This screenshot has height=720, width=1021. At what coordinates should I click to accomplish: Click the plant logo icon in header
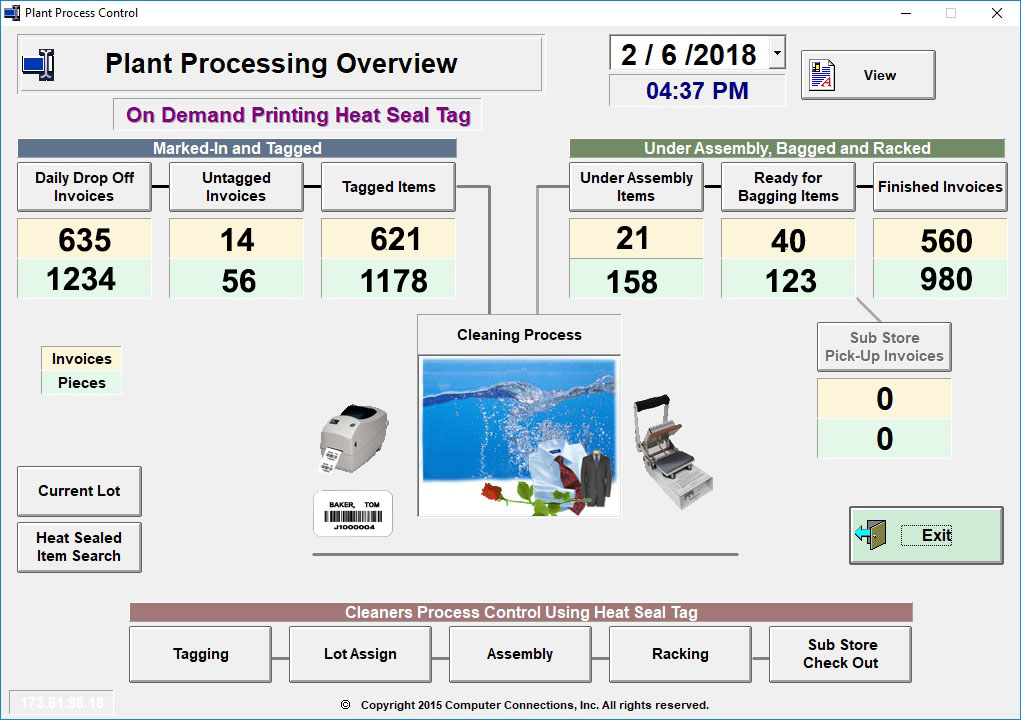pos(38,65)
